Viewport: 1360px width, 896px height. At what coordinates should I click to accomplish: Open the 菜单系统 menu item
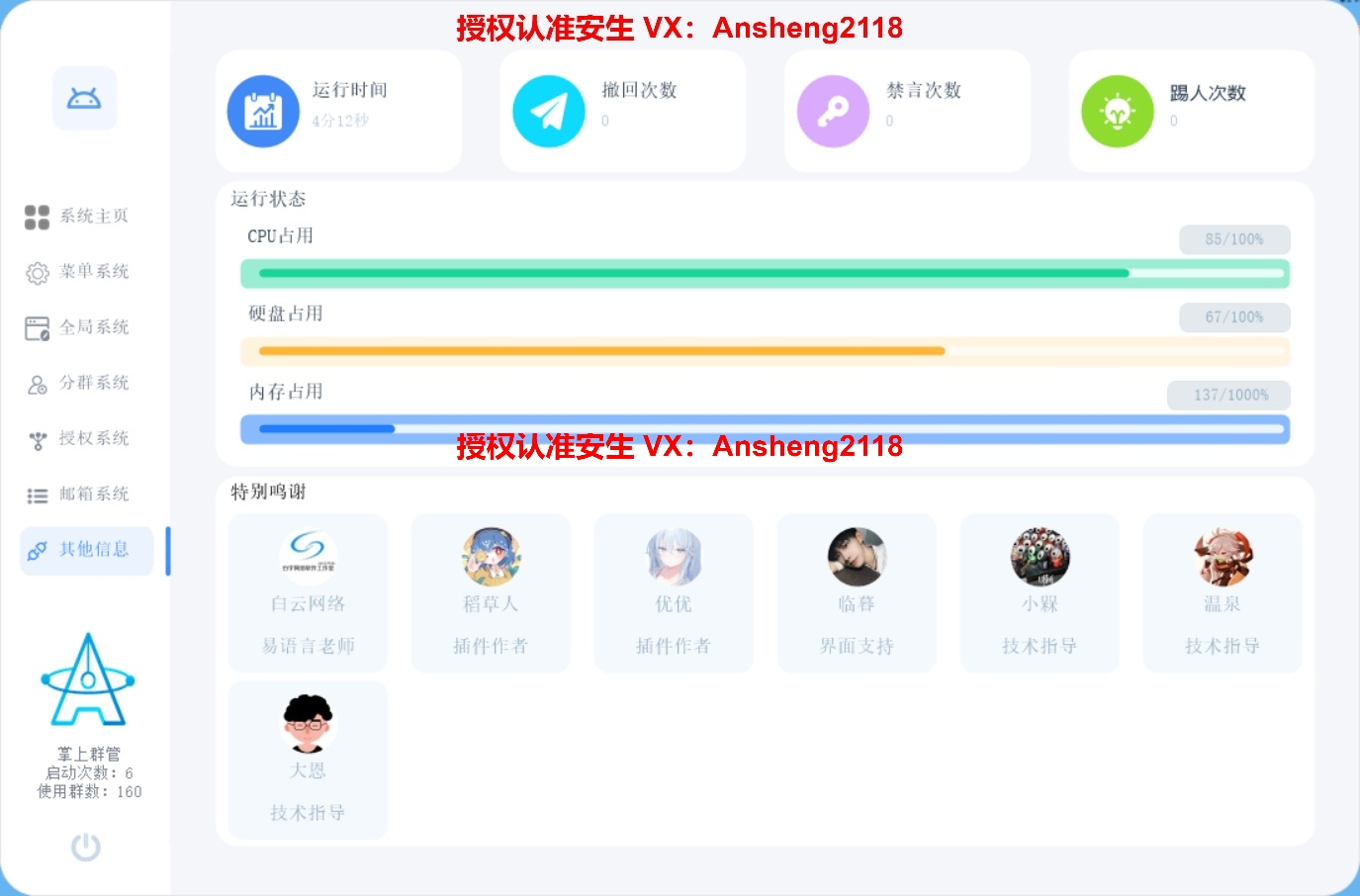click(77, 272)
